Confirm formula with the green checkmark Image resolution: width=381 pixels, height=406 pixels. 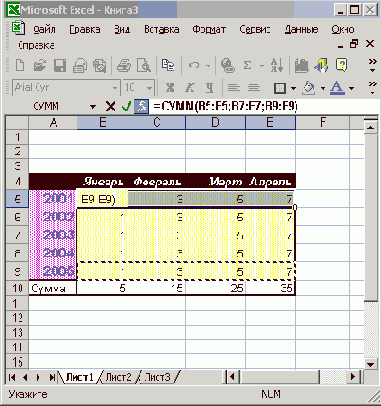coord(126,107)
